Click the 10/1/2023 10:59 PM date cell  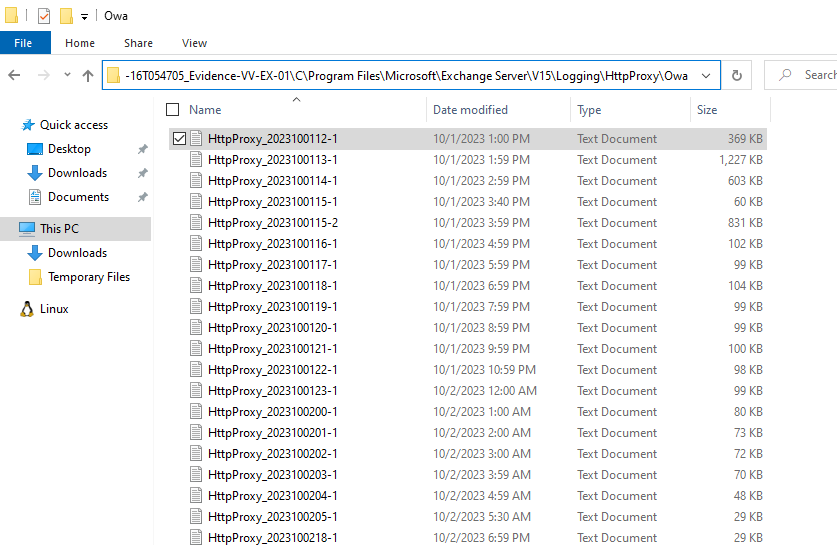484,370
